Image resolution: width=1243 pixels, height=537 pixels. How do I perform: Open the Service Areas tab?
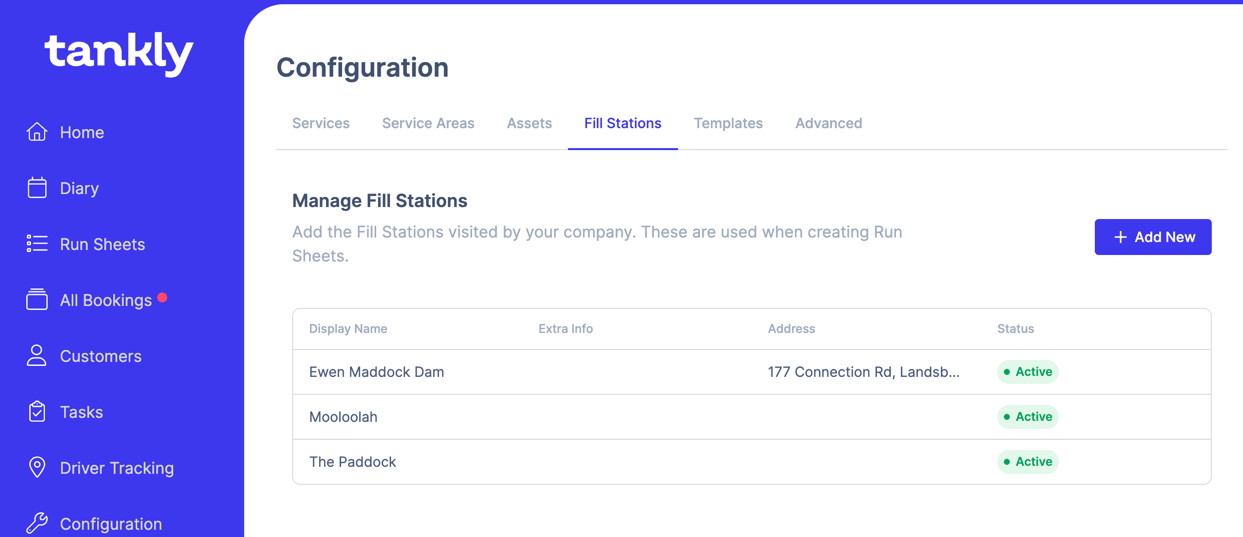[428, 123]
